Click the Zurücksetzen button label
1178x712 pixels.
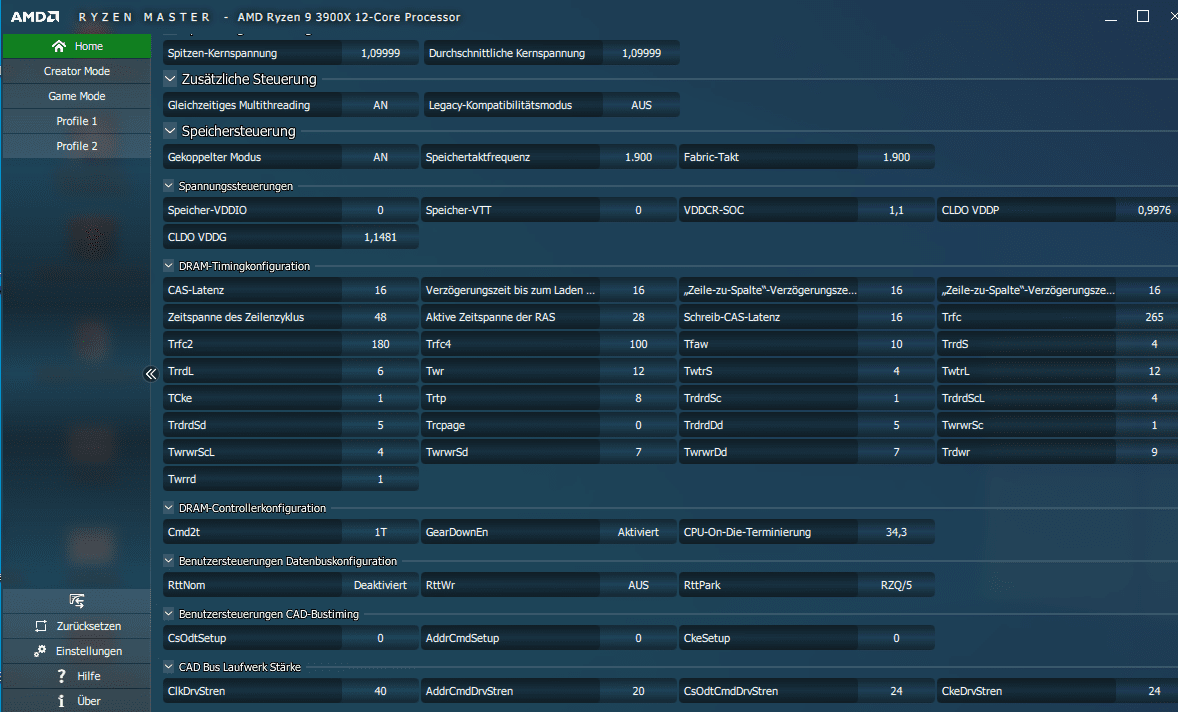point(89,626)
